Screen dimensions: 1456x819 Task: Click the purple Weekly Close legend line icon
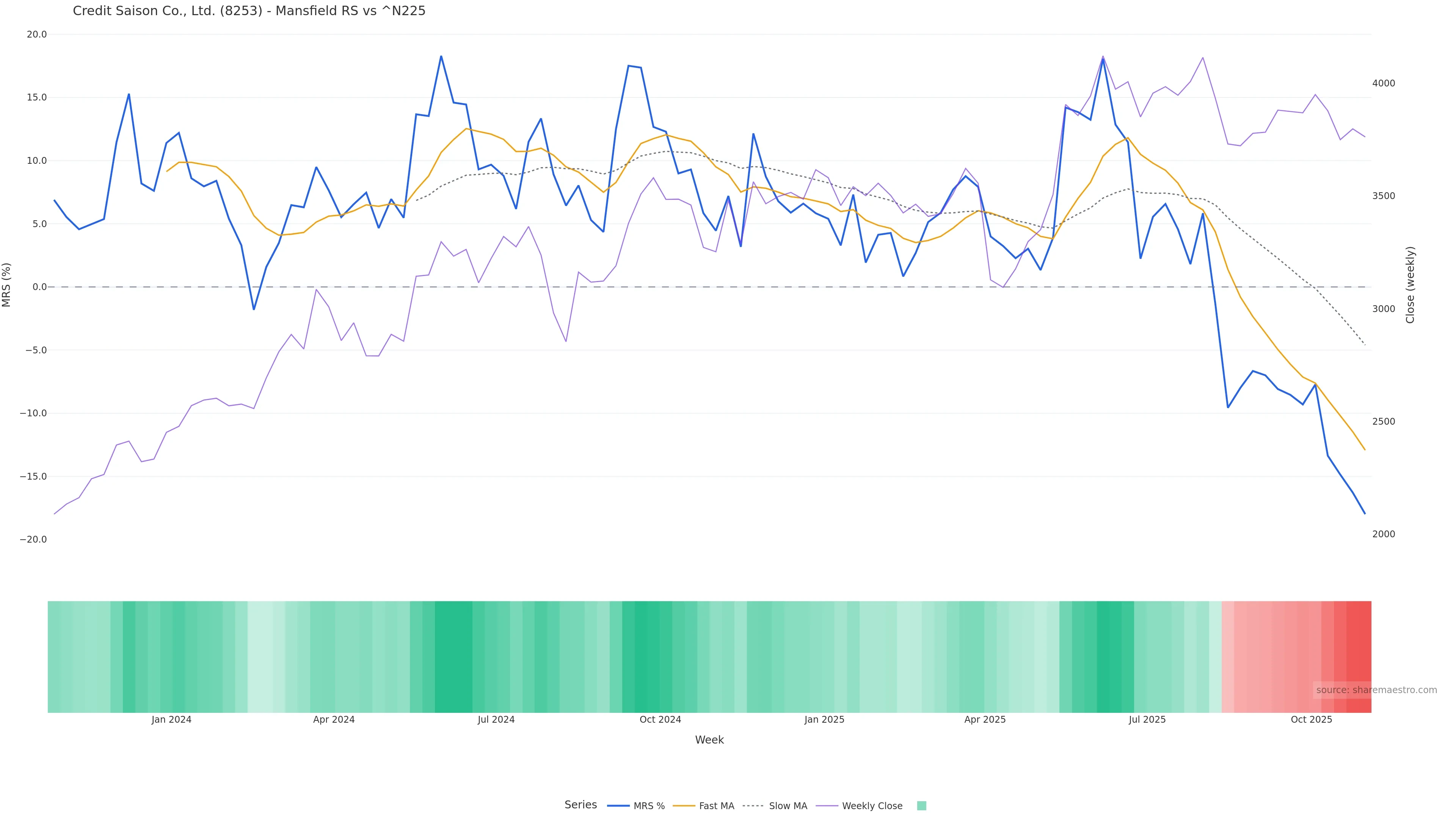click(x=827, y=806)
